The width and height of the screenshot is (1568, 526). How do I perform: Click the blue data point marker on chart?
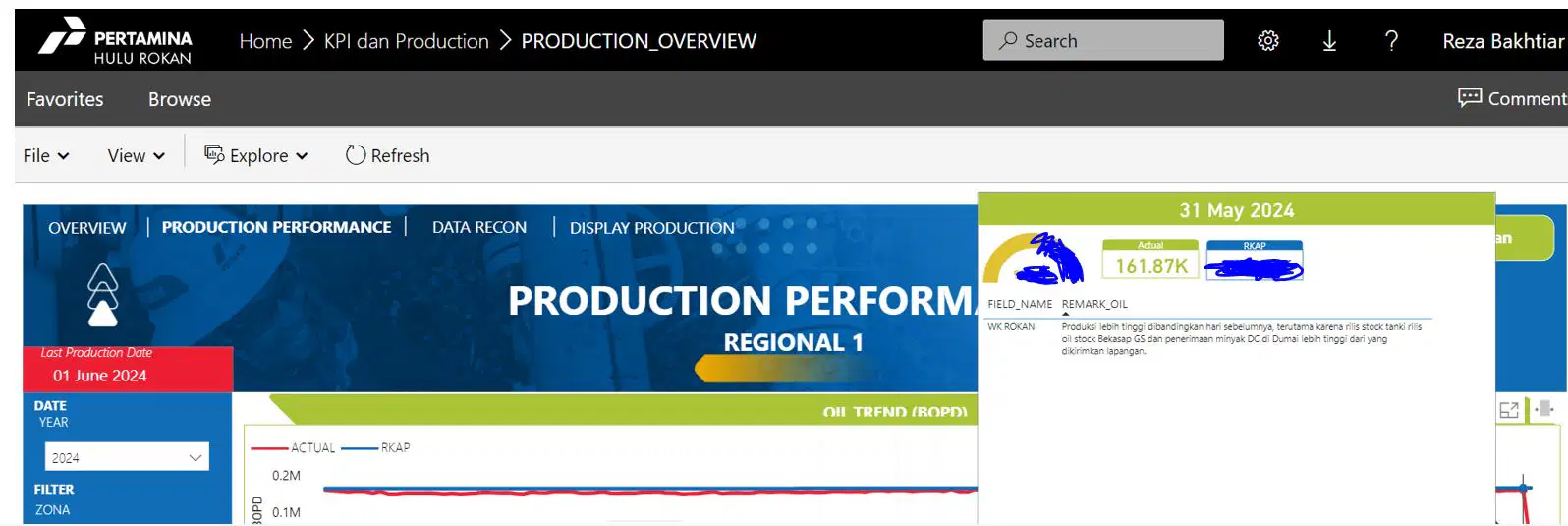point(1524,487)
